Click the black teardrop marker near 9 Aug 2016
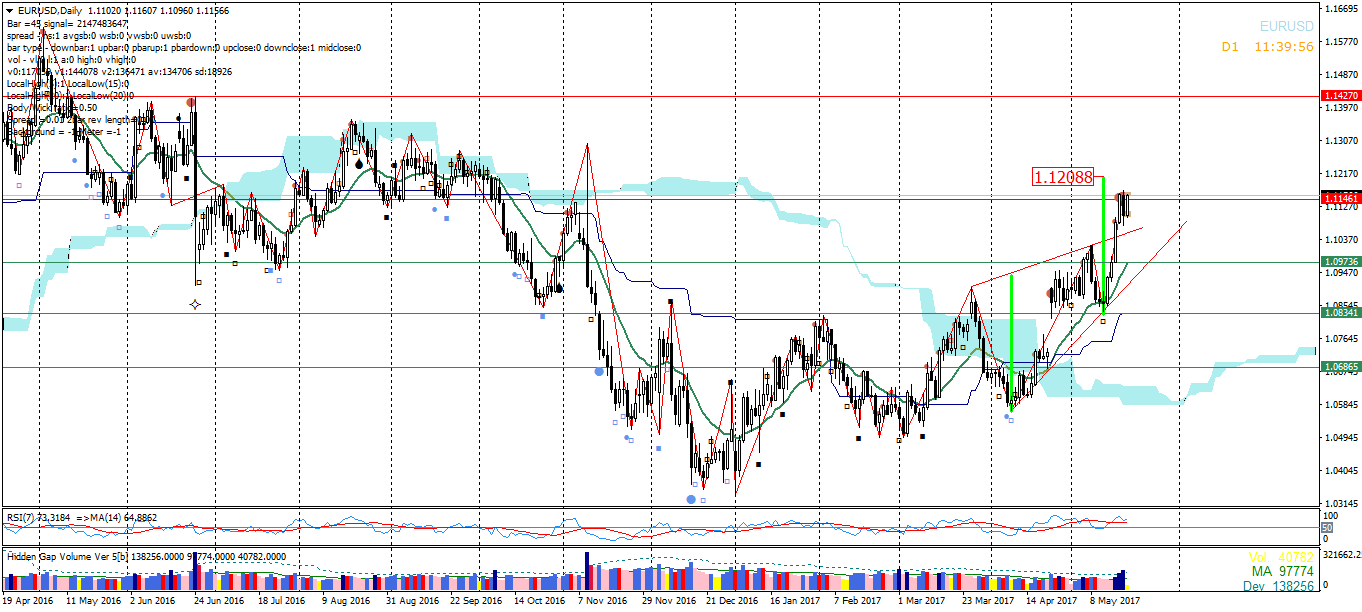Image resolution: width=1362 pixels, height=612 pixels. point(361,162)
